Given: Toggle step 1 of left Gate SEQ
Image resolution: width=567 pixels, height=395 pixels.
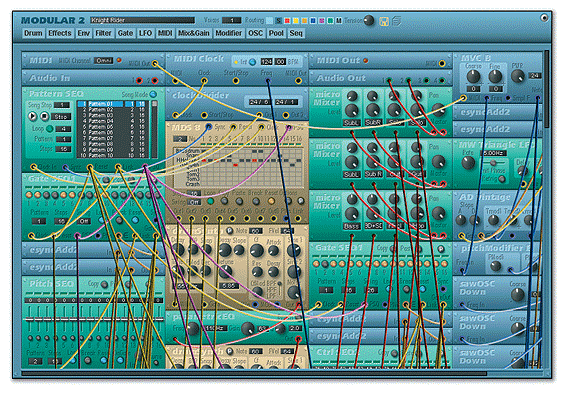Looking at the screenshot, I should [29, 195].
